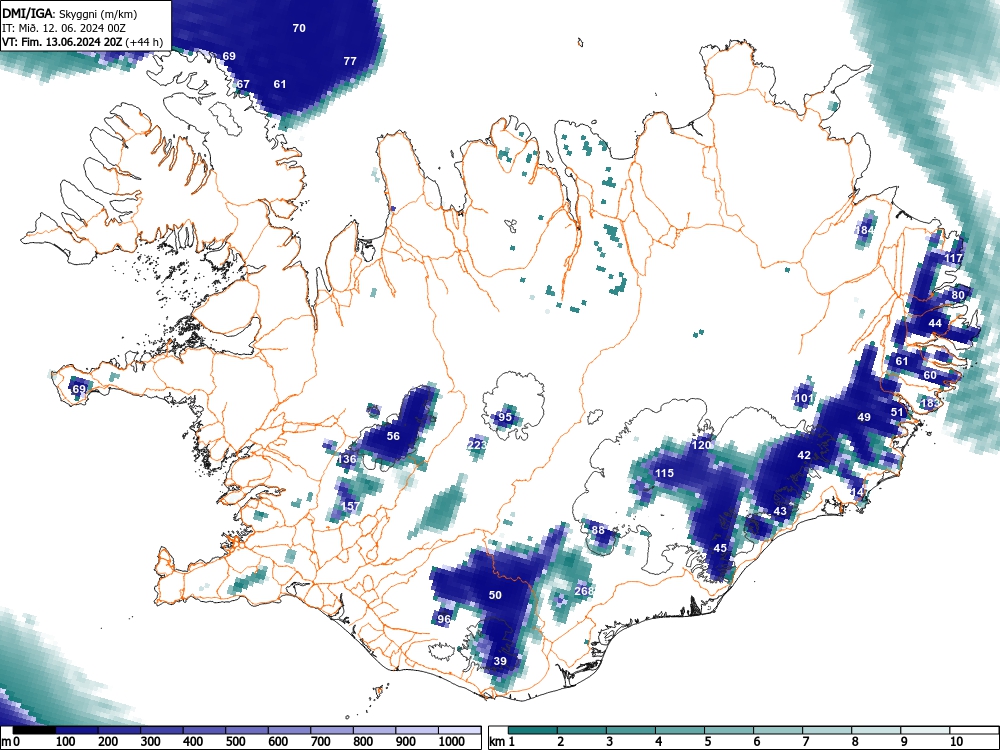
Task: Click the 7 tick label on the kilometer legend
Action: pos(806,742)
